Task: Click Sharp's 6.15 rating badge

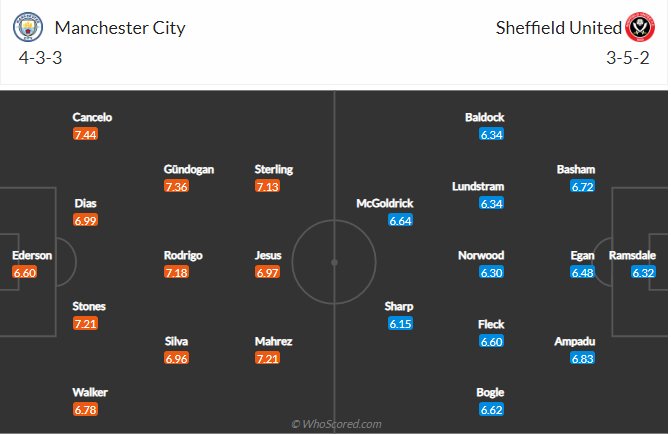Action: point(400,323)
